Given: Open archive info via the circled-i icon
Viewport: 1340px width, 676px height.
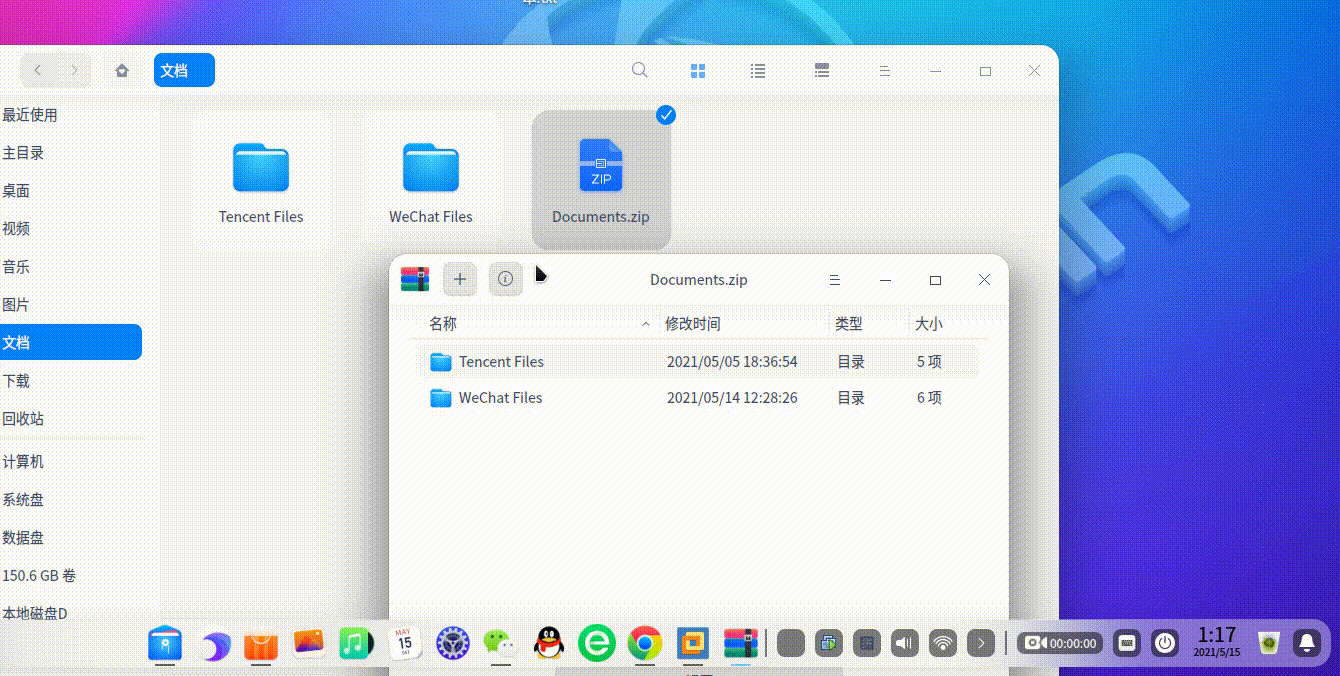Looking at the screenshot, I should pyautogui.click(x=506, y=280).
